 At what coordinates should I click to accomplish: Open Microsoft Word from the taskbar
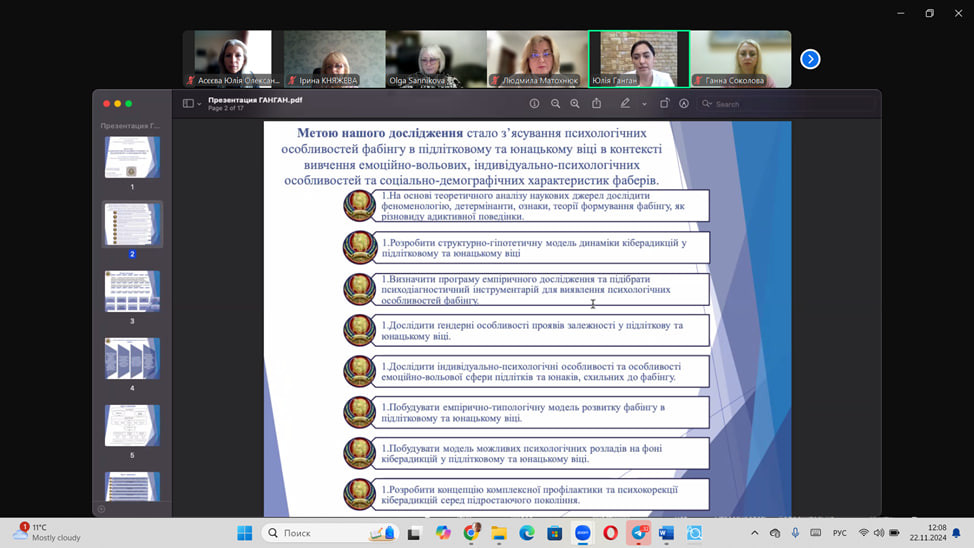coord(666,533)
